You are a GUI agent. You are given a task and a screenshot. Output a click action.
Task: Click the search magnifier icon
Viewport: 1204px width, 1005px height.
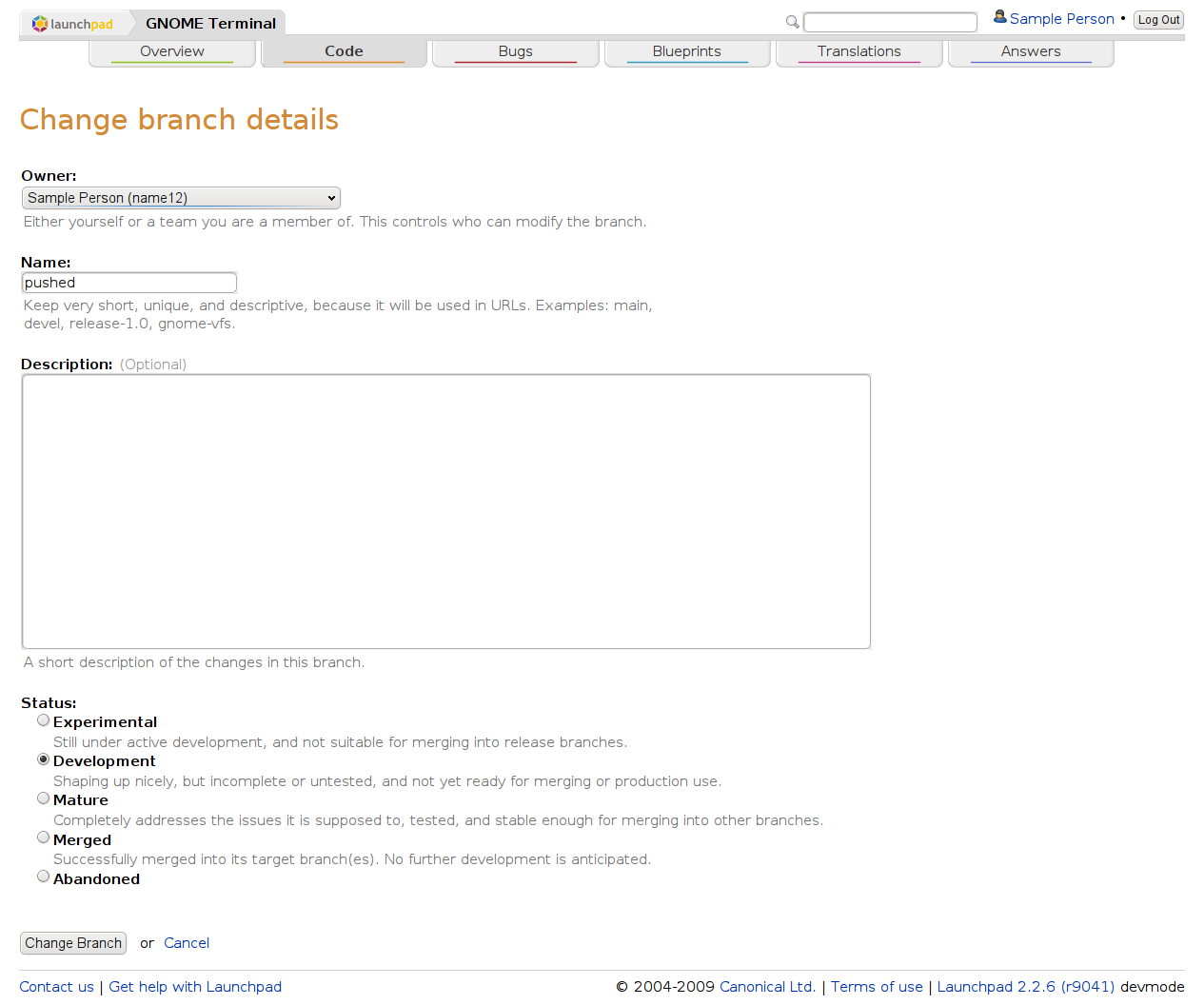tap(792, 22)
